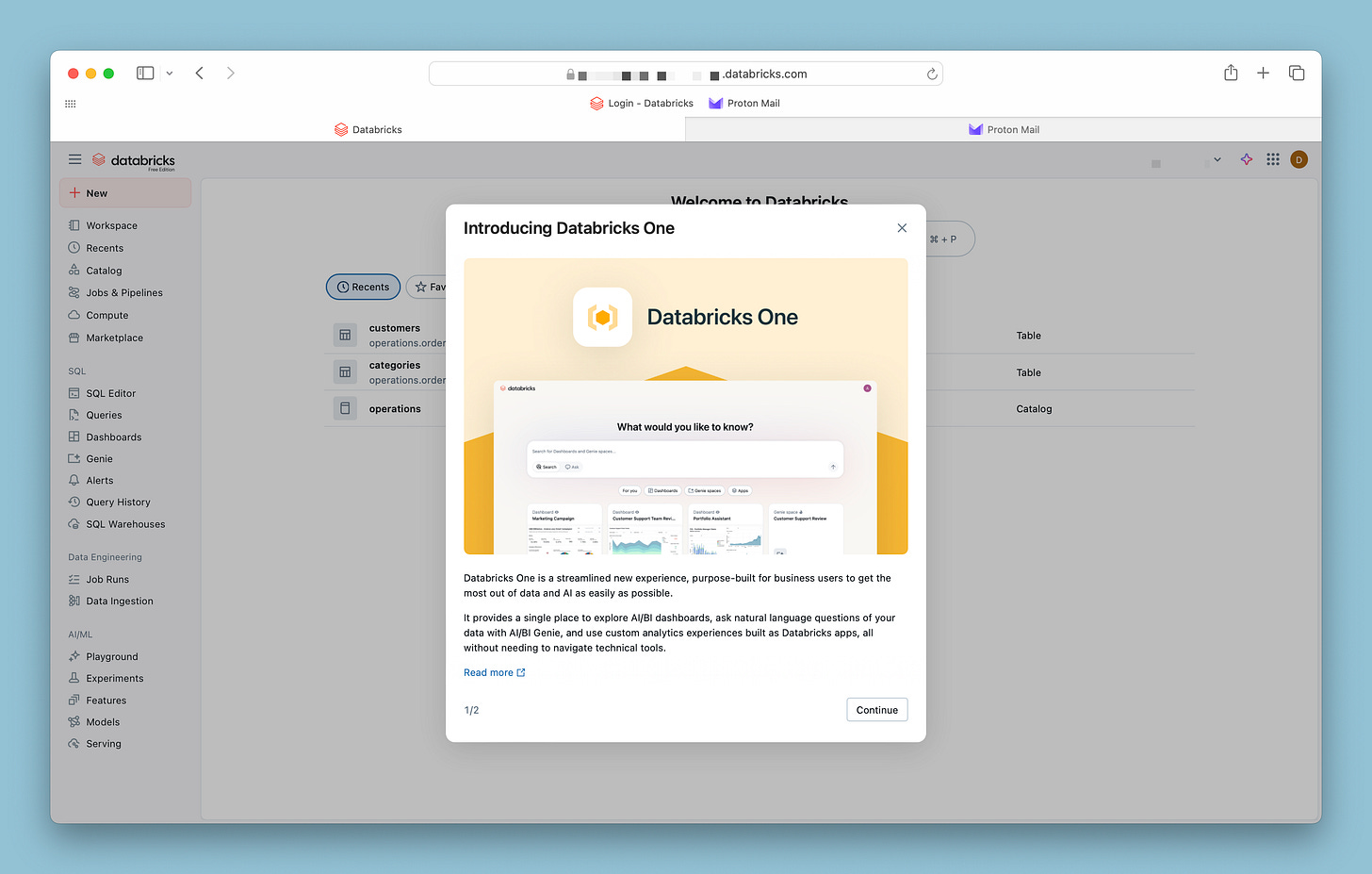Open Proton Mail favorites bookmark
The width and height of the screenshot is (1372, 874).
pos(744,104)
